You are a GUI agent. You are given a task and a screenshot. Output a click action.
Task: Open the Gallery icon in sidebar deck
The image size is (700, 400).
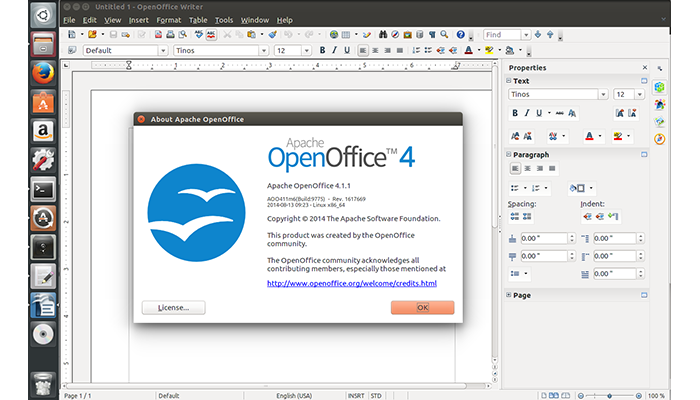click(660, 122)
